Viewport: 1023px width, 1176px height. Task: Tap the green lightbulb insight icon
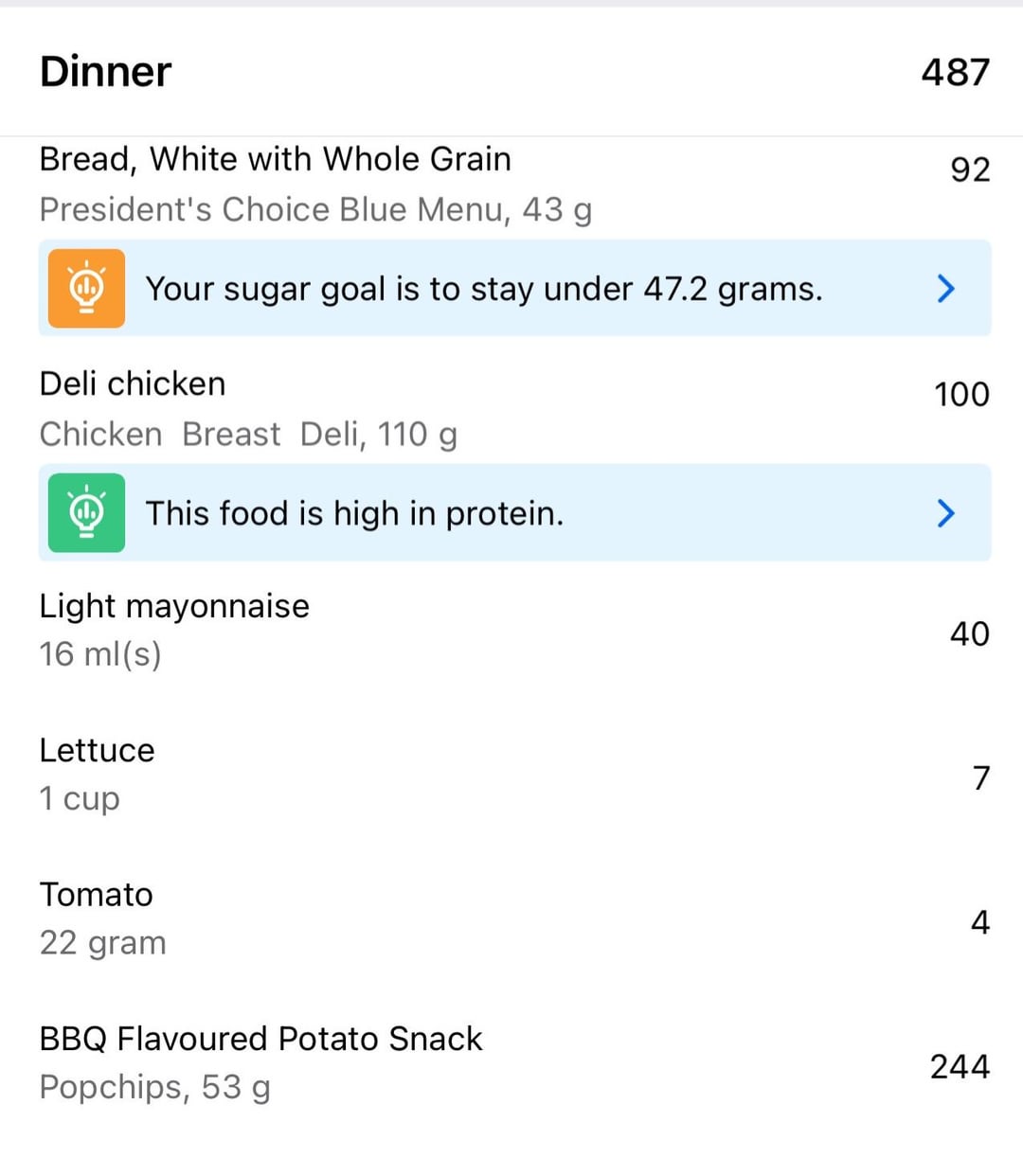point(86,512)
